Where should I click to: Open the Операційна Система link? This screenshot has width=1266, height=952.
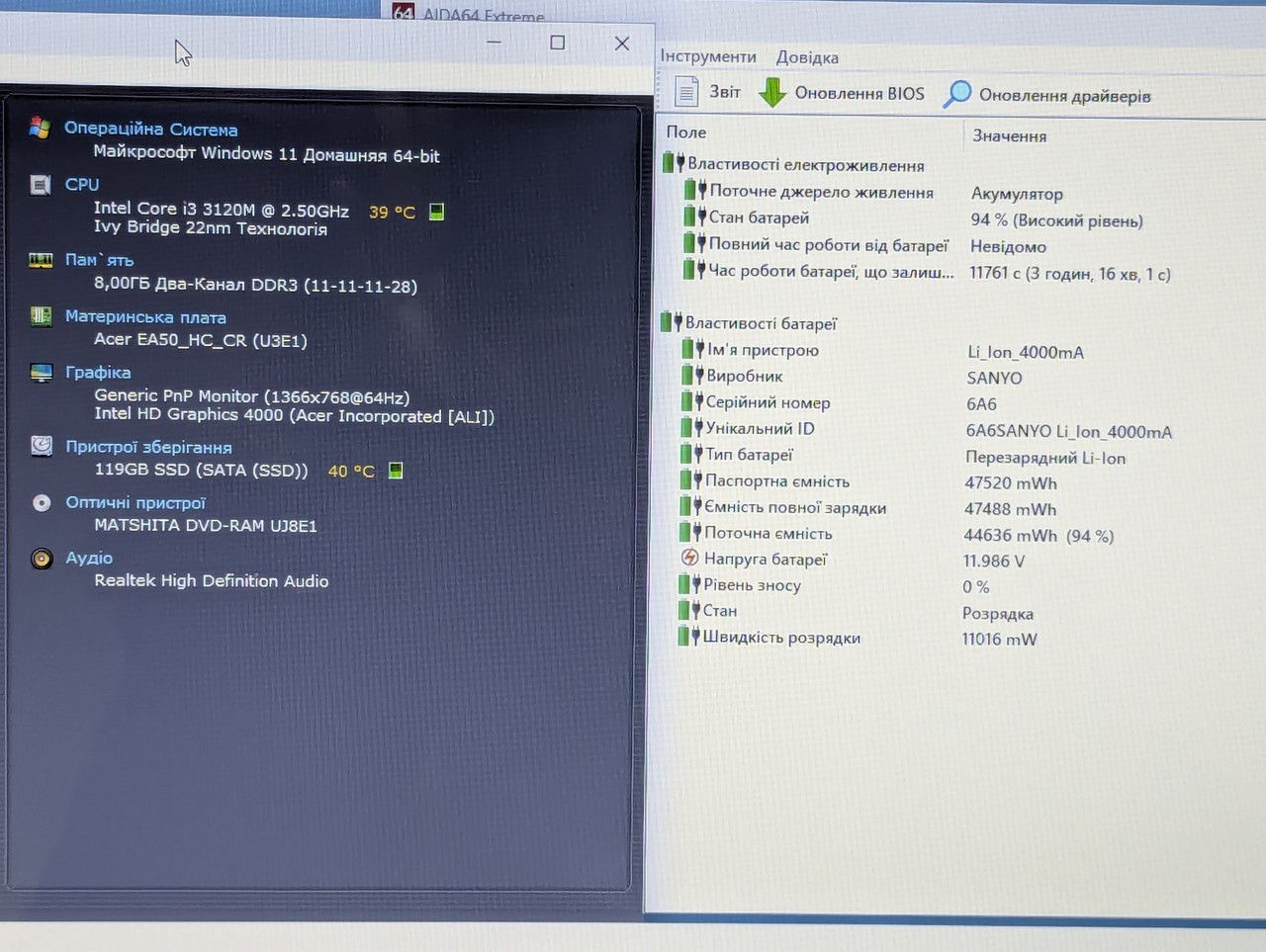[150, 129]
